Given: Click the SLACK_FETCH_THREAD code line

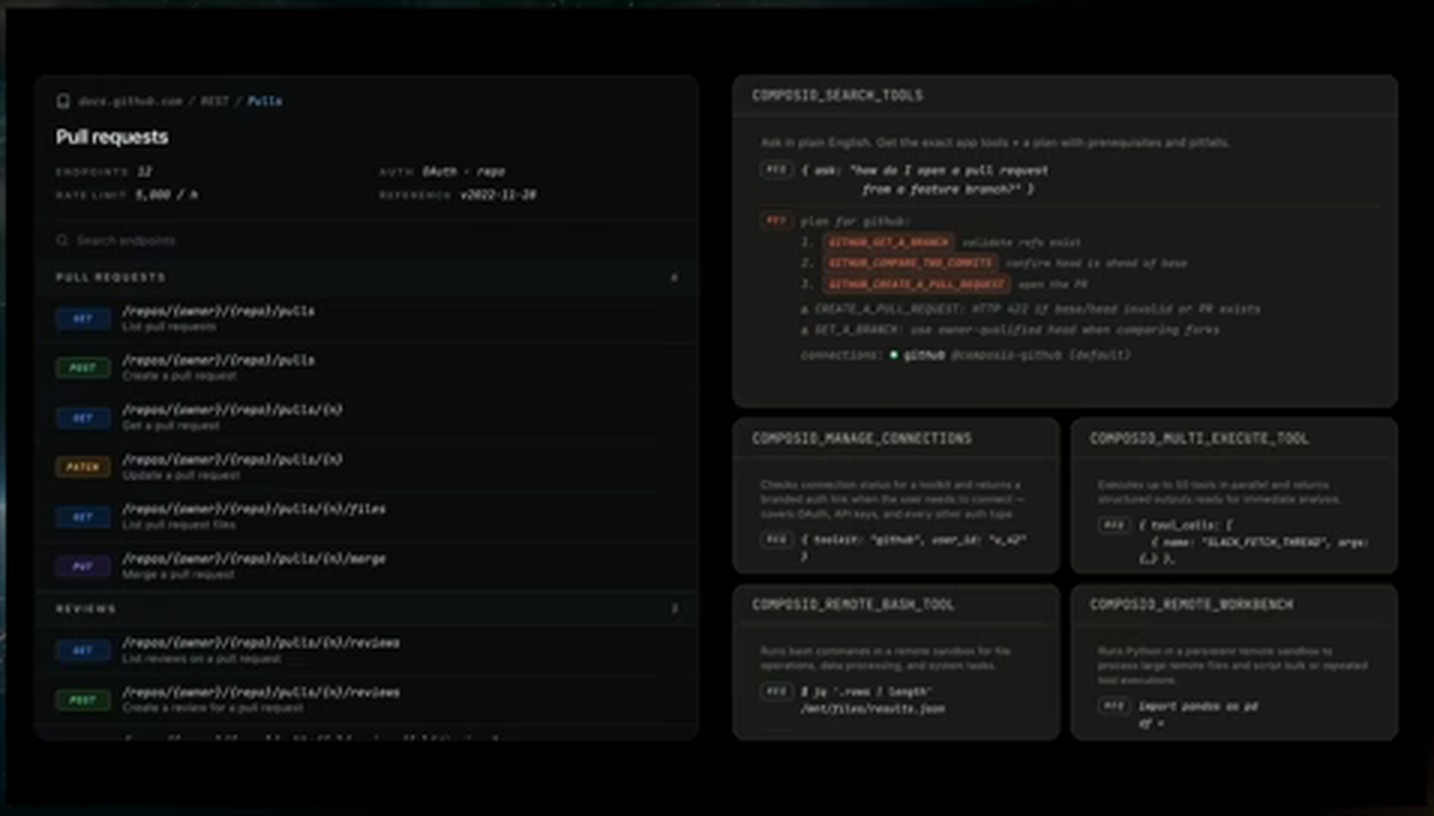Looking at the screenshot, I should point(1259,542).
